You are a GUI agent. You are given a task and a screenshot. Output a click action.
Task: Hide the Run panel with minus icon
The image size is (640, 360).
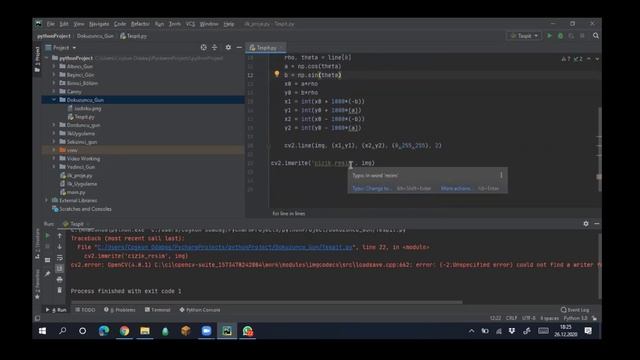(597, 224)
